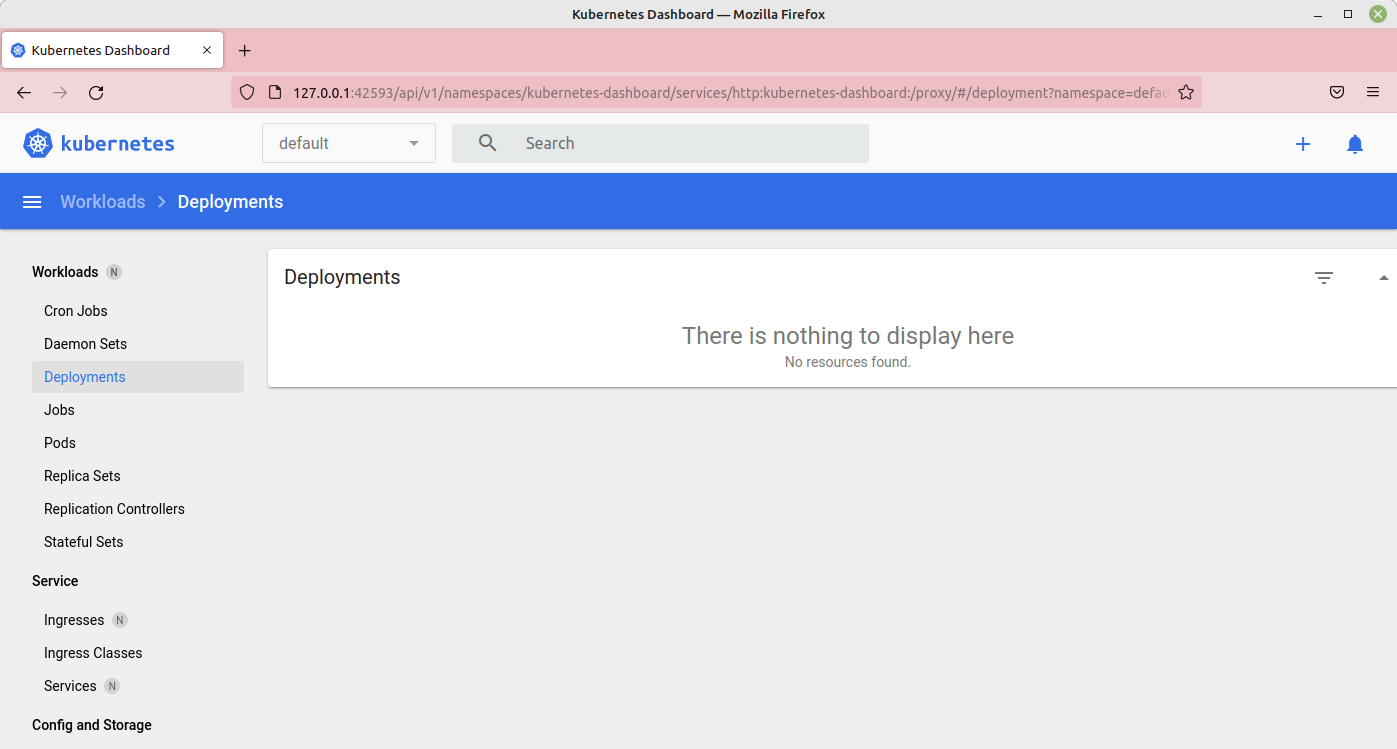Click the plus create resource icon
This screenshot has height=749, width=1397.
pyautogui.click(x=1303, y=144)
